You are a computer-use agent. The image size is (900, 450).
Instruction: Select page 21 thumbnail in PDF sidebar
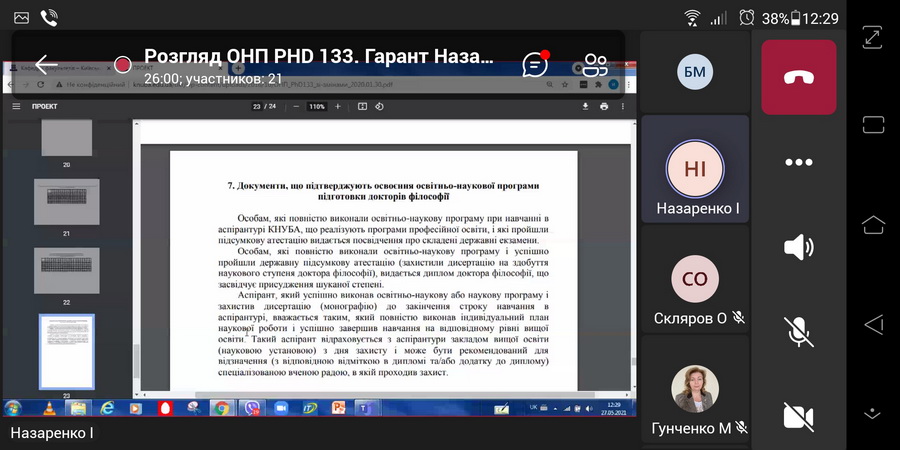click(x=66, y=202)
